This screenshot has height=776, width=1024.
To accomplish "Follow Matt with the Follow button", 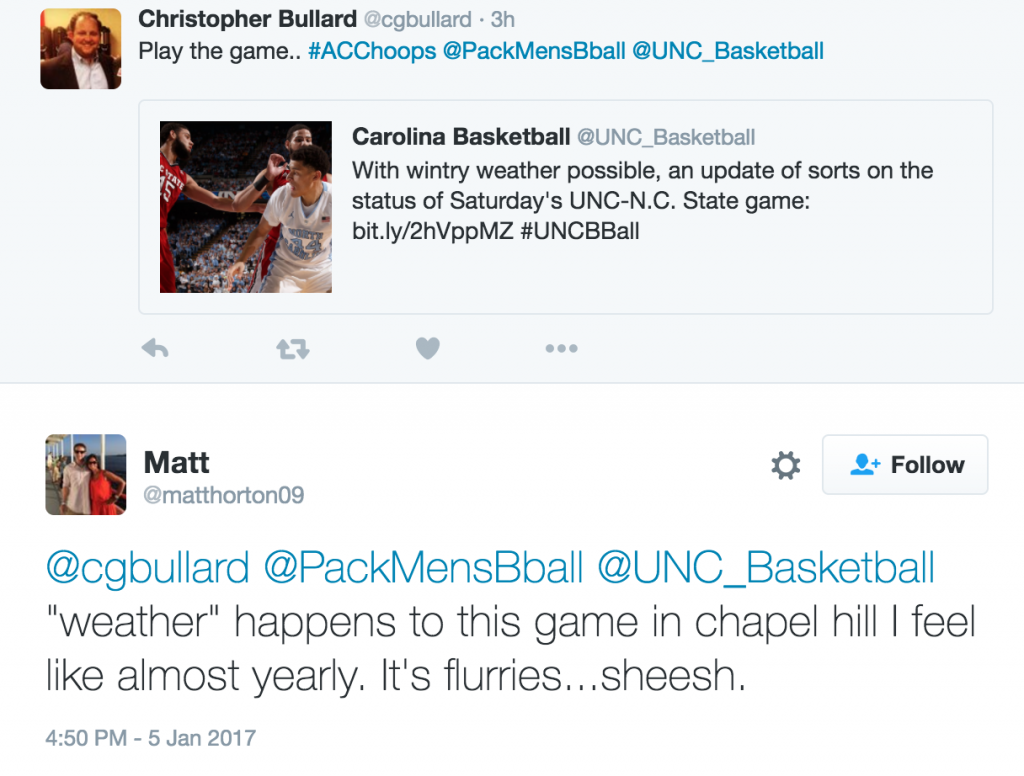I will pos(905,465).
